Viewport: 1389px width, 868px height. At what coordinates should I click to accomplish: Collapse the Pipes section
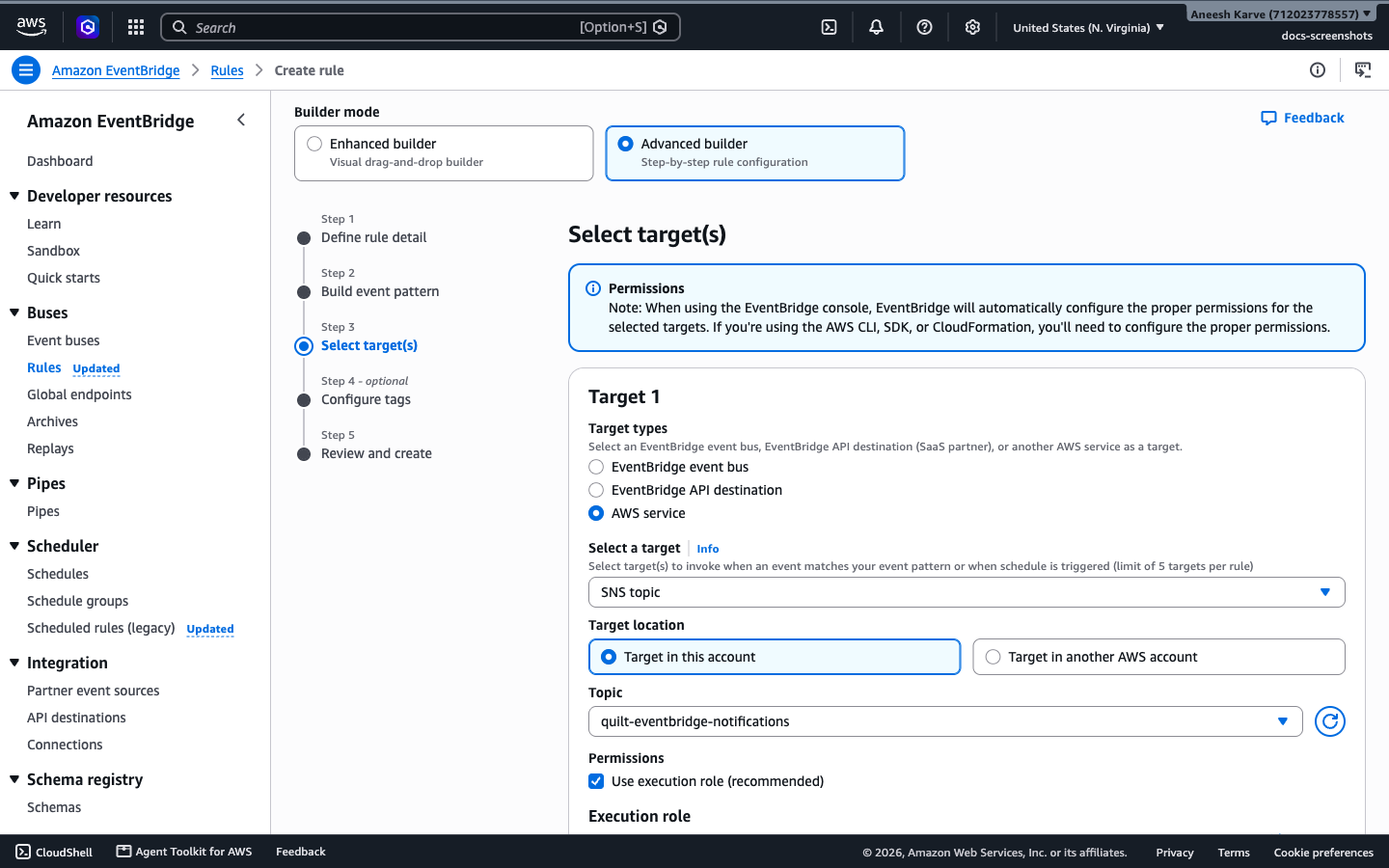point(14,483)
